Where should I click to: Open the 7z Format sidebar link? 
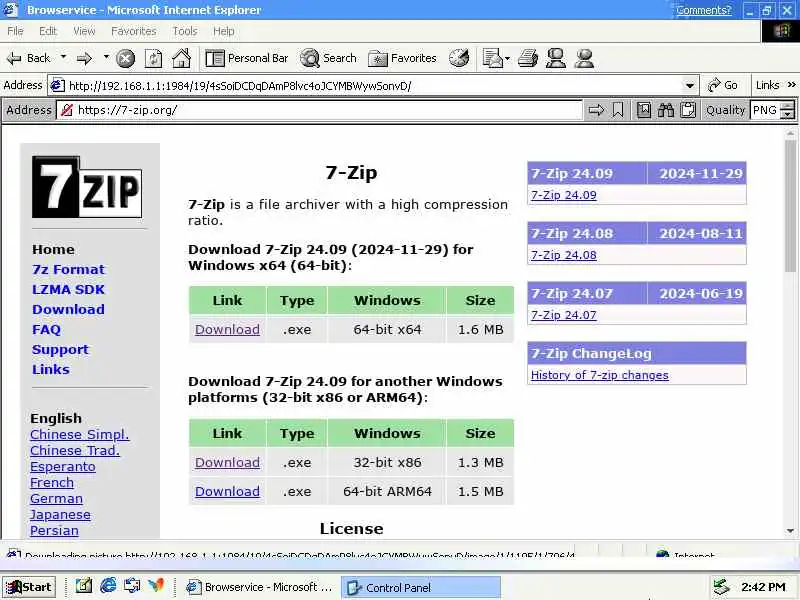68,269
